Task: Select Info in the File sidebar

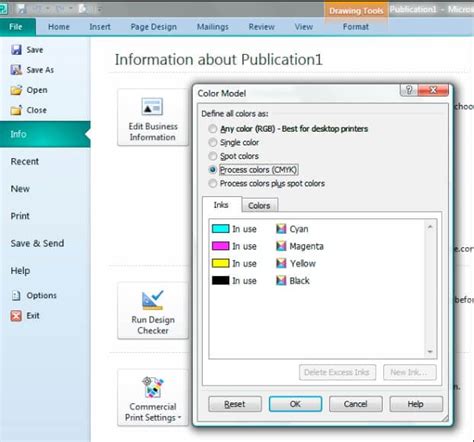Action: tap(45, 134)
